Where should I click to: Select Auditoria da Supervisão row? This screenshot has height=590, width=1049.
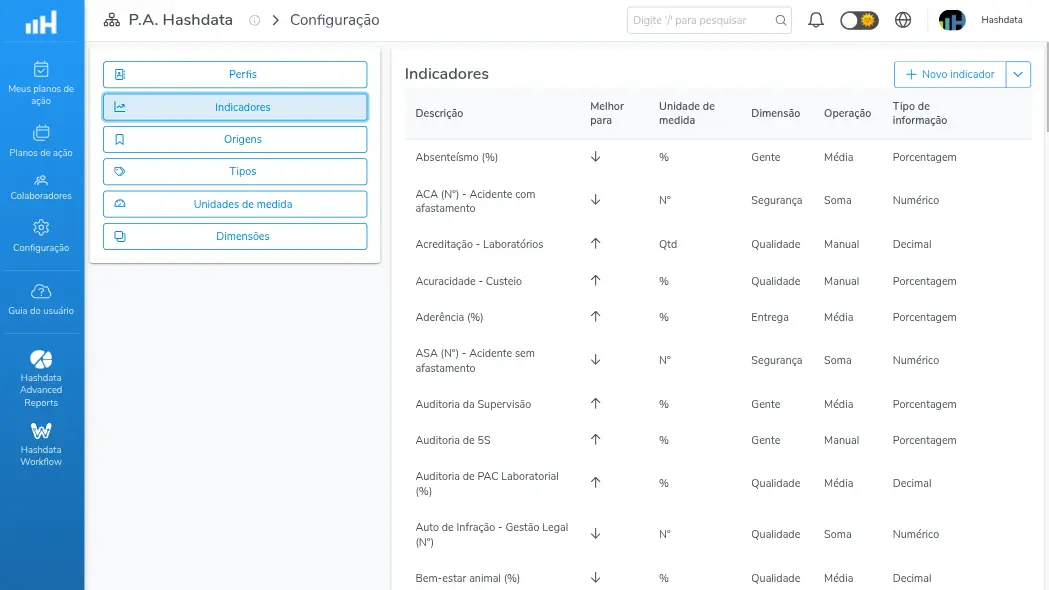pyautogui.click(x=718, y=404)
